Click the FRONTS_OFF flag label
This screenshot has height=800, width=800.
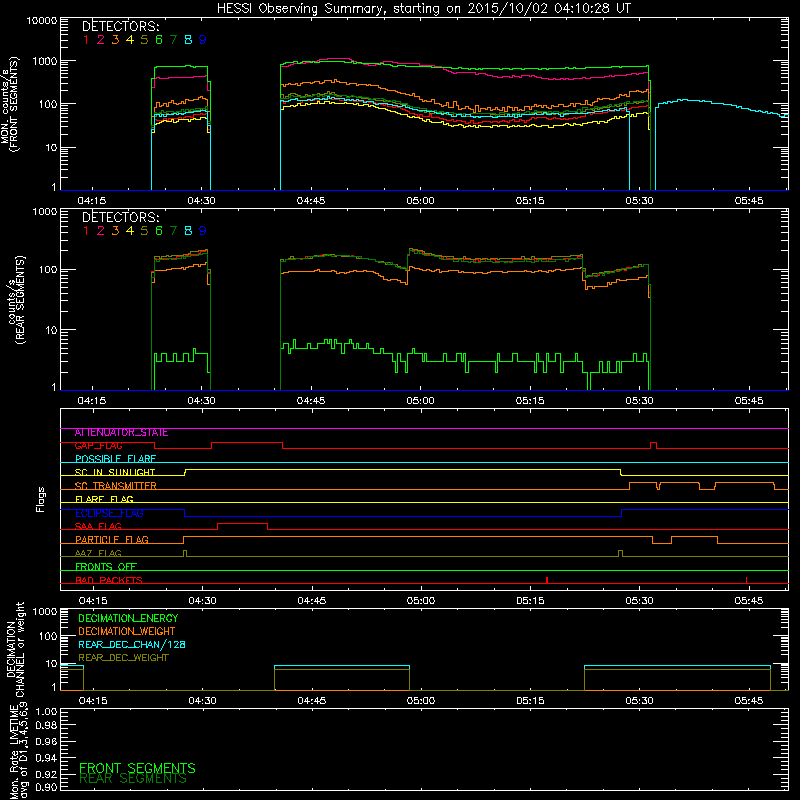tap(106, 567)
